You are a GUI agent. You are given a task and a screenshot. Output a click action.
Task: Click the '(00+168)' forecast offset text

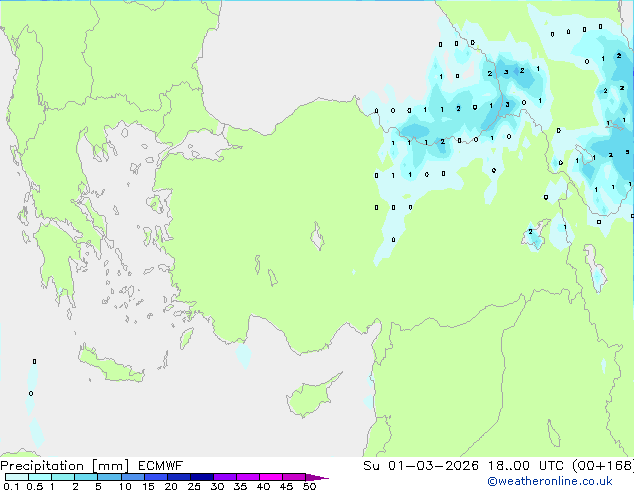click(603, 466)
